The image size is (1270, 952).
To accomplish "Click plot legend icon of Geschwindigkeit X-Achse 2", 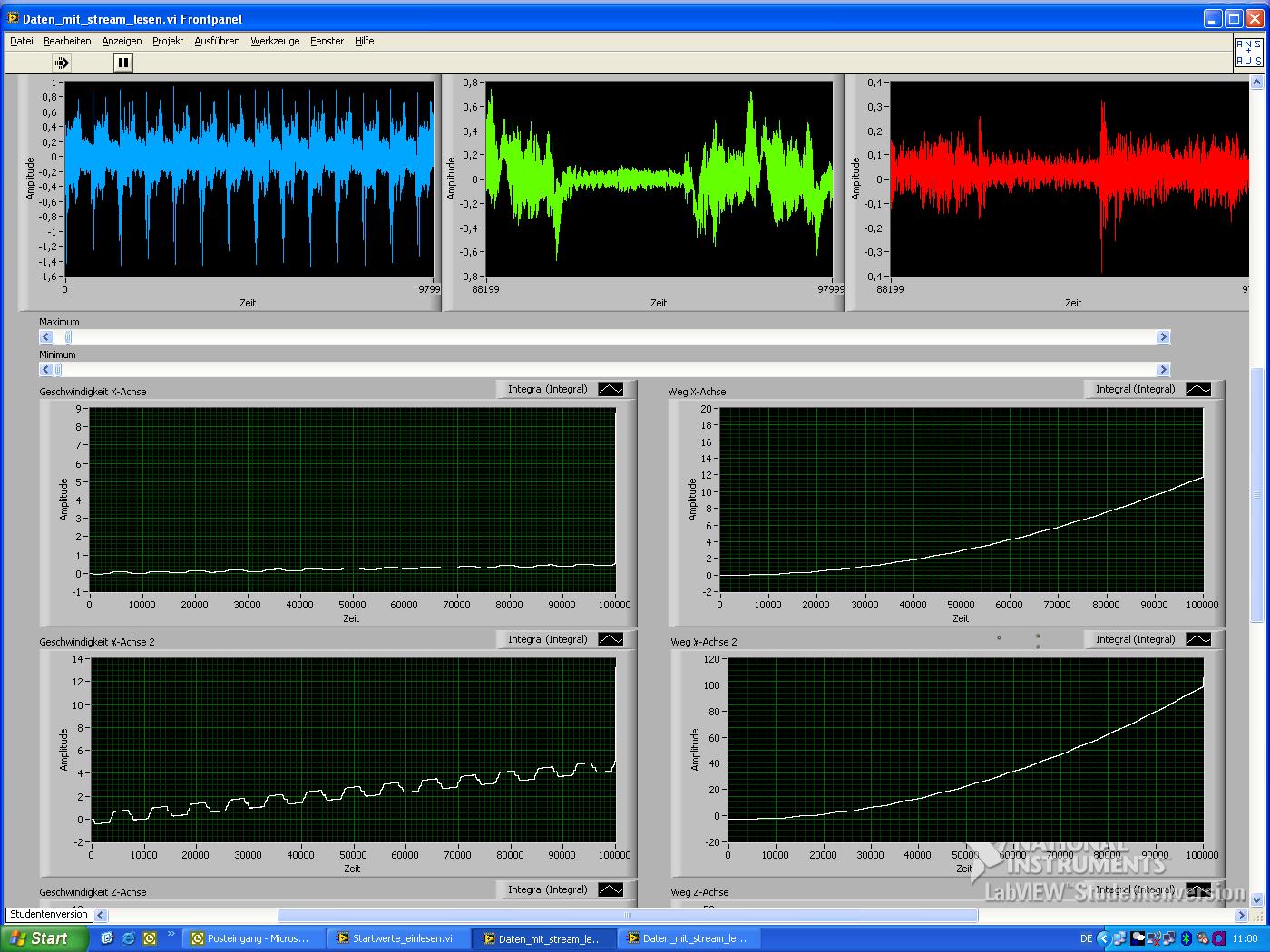I will (x=611, y=639).
